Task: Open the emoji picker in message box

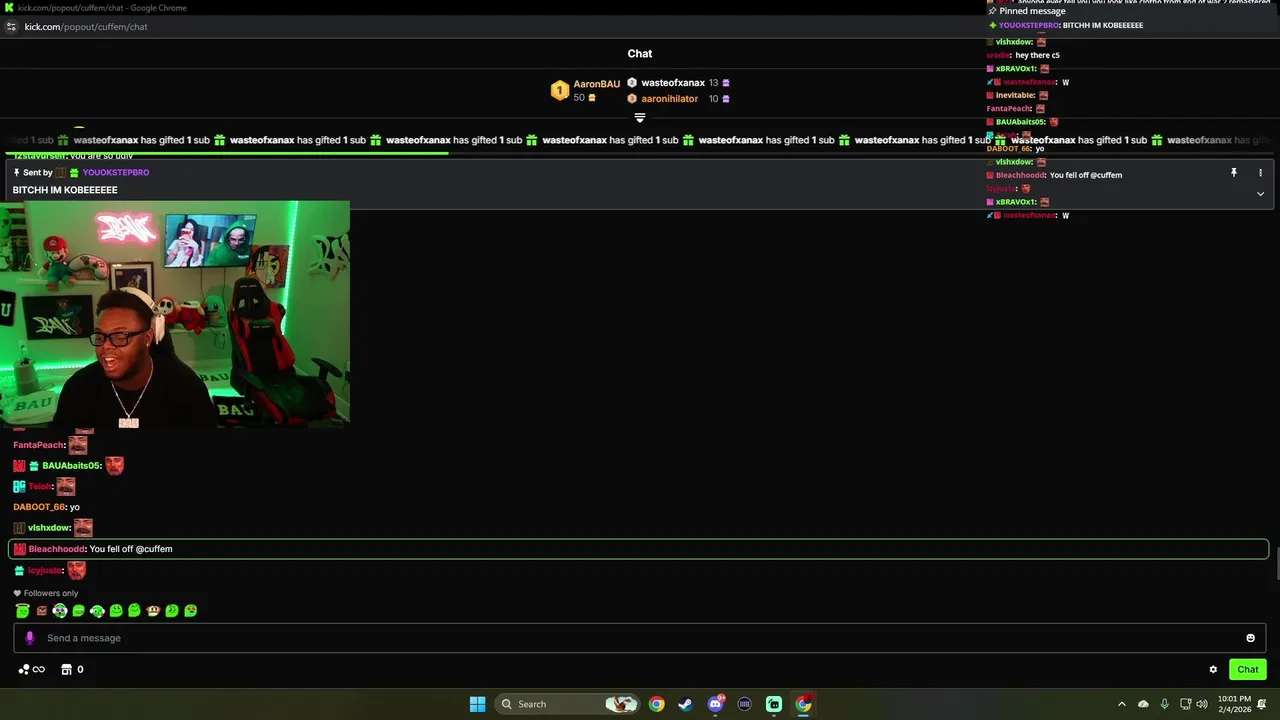Action: tap(1250, 638)
